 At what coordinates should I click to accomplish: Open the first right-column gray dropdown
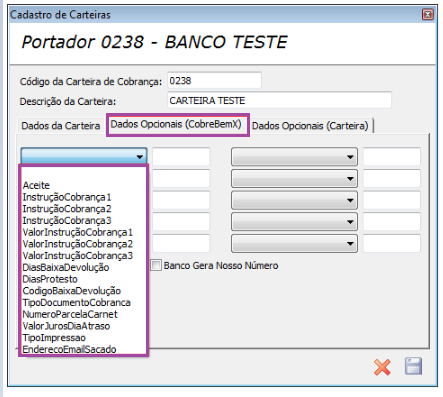coord(294,157)
